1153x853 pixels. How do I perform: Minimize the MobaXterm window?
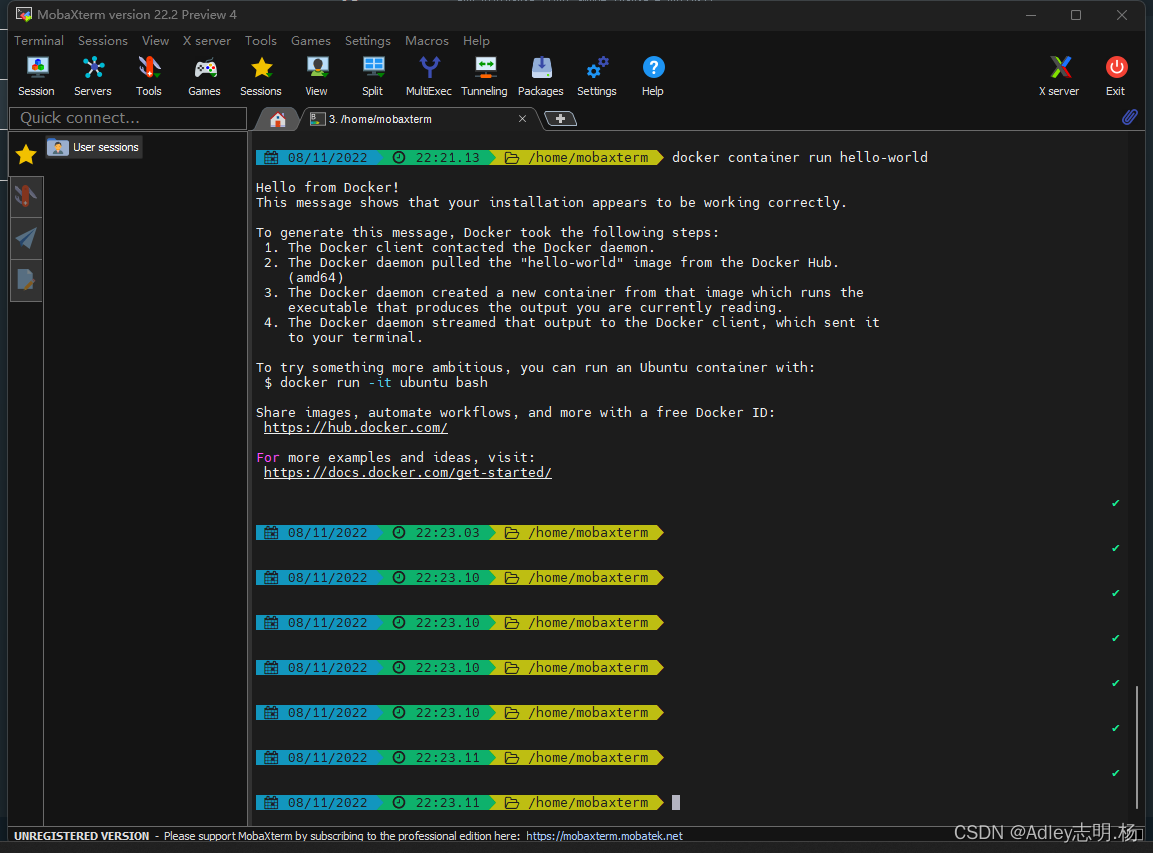[1031, 15]
